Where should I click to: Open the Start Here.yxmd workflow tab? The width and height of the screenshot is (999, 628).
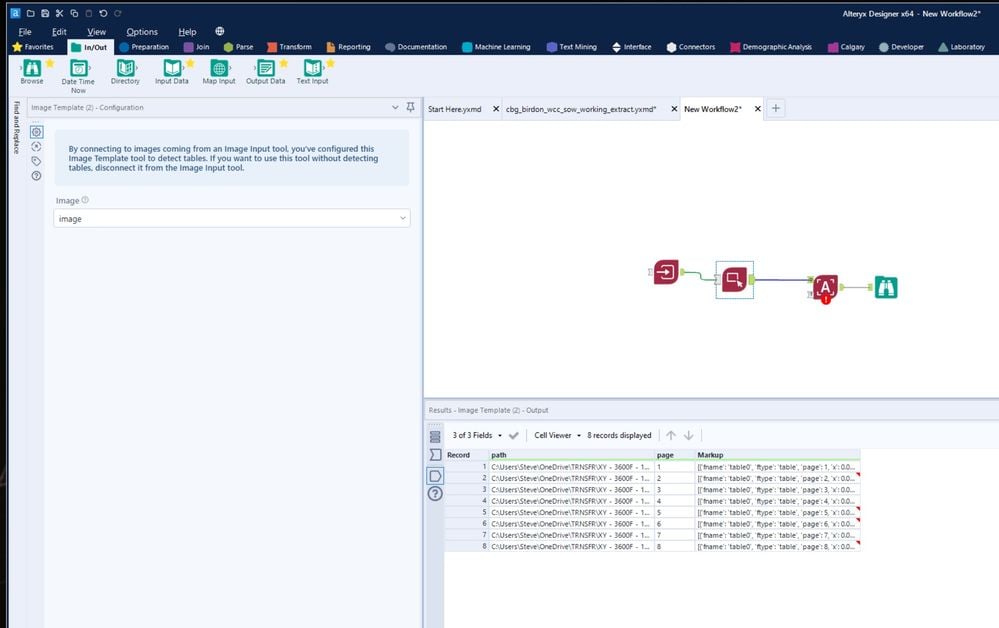click(455, 109)
